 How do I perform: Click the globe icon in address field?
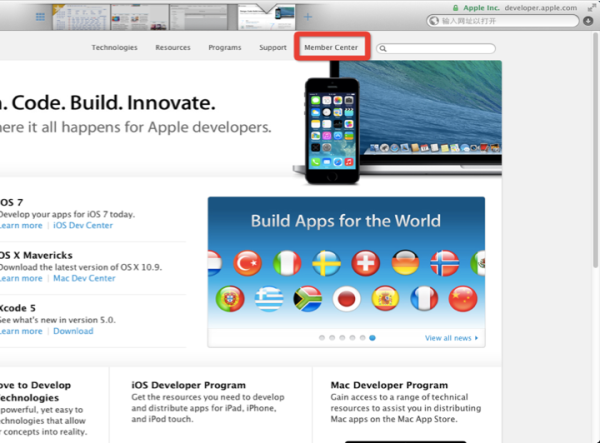pos(434,21)
